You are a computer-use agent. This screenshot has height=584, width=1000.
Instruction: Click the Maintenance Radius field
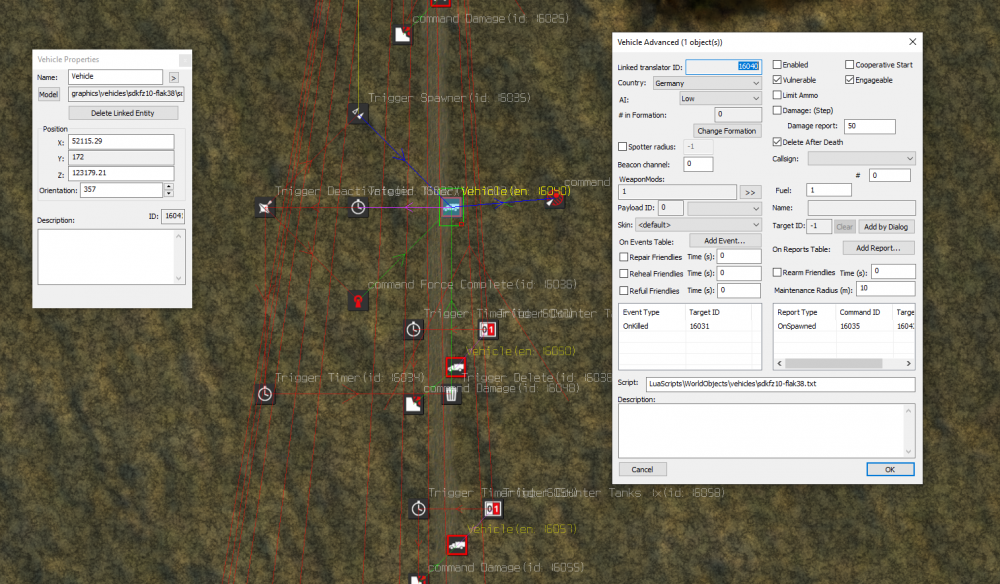886,288
